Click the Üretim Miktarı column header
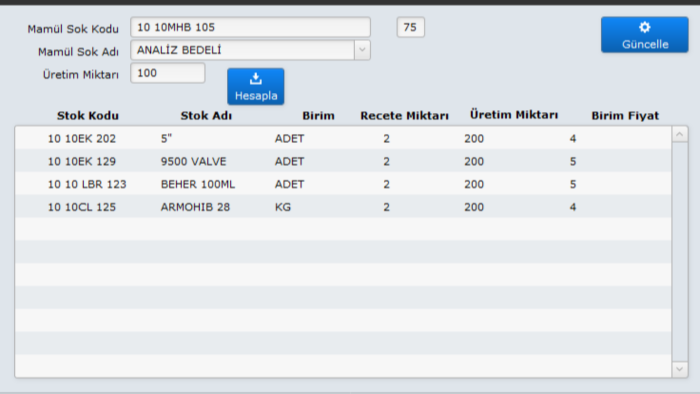The image size is (700, 394). [513, 115]
